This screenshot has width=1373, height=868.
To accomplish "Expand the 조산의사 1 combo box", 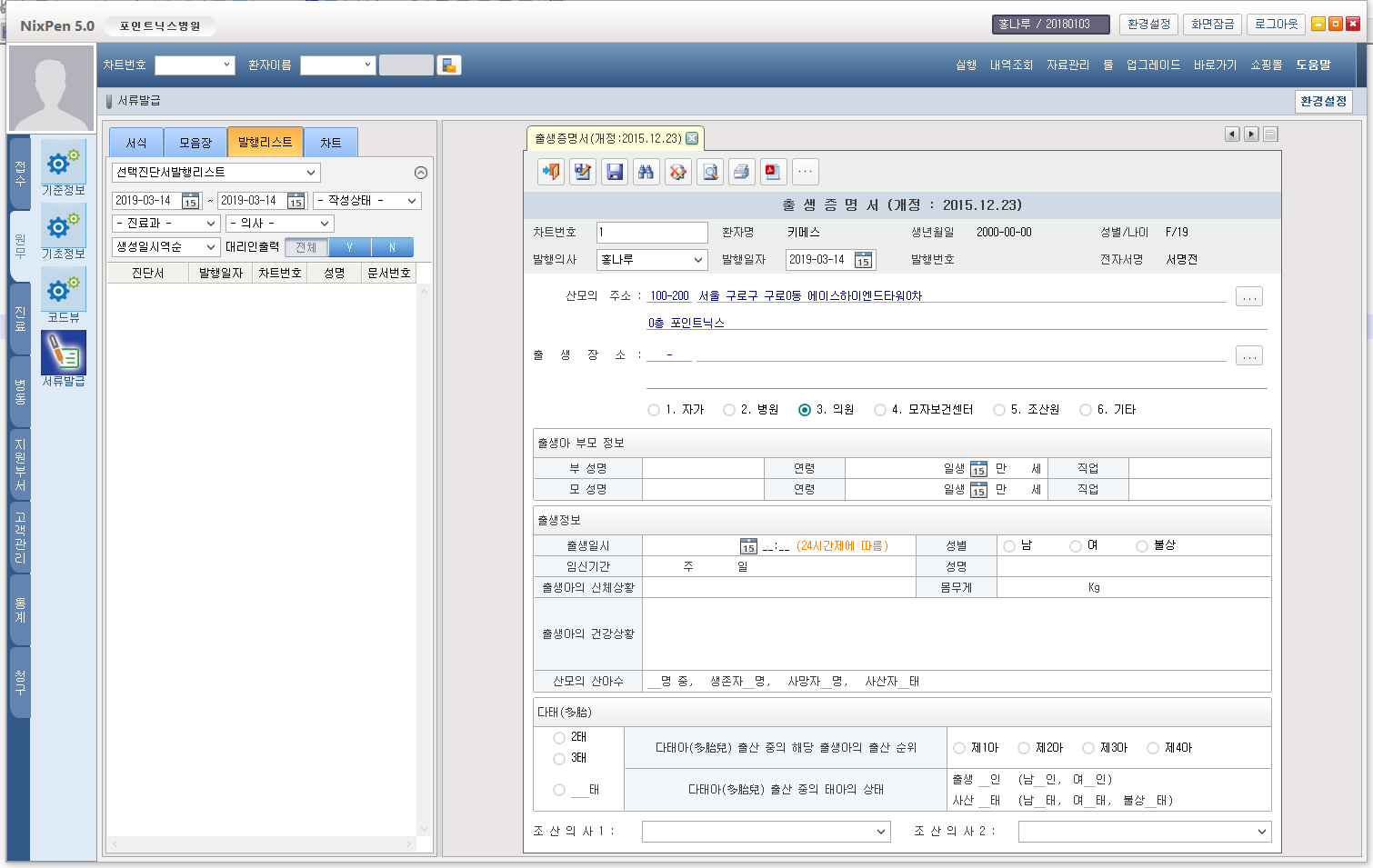I will [880, 832].
